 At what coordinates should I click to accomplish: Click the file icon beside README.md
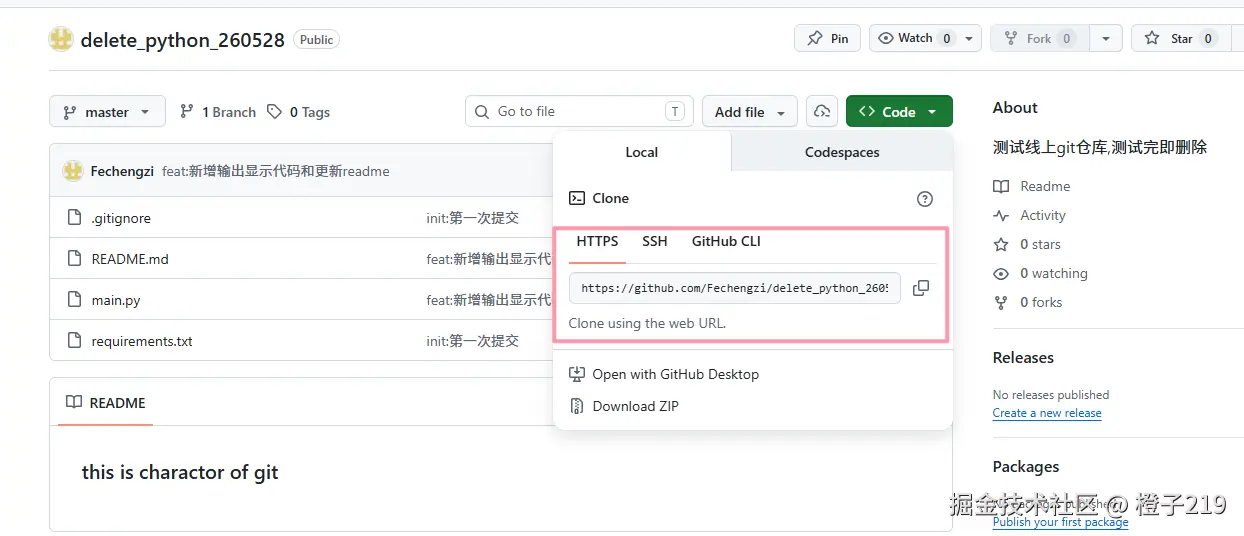[x=73, y=259]
